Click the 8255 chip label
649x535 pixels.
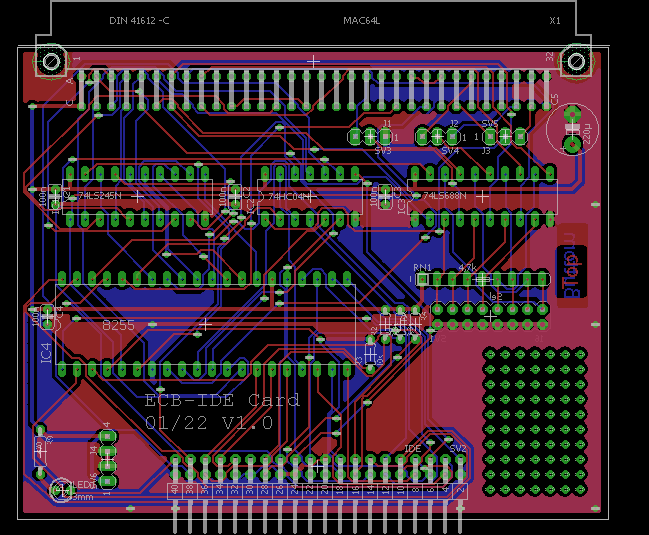[118, 325]
